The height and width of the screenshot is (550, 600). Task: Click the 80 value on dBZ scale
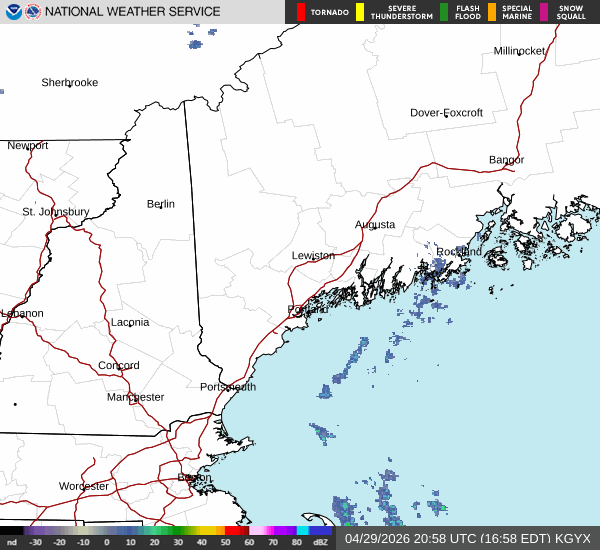coord(297,542)
